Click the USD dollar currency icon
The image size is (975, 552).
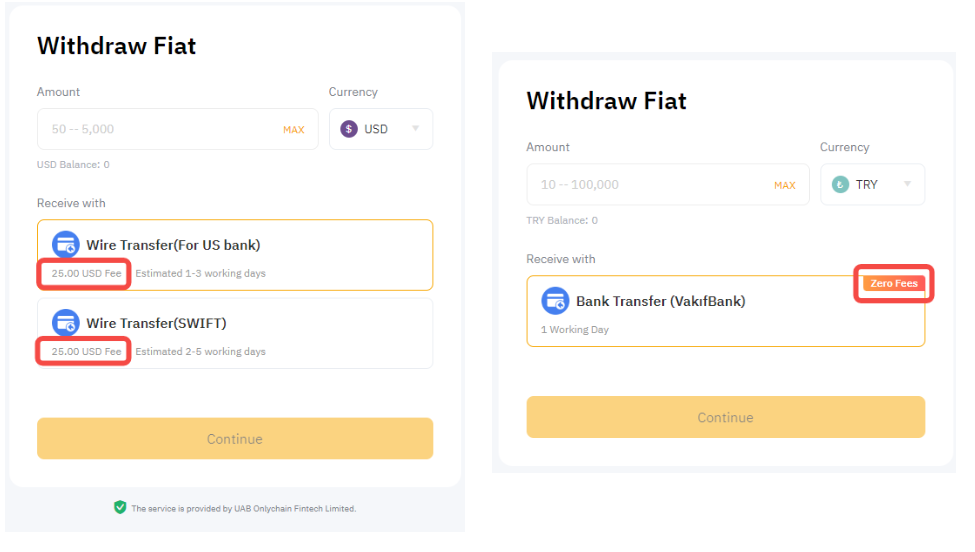coord(349,129)
